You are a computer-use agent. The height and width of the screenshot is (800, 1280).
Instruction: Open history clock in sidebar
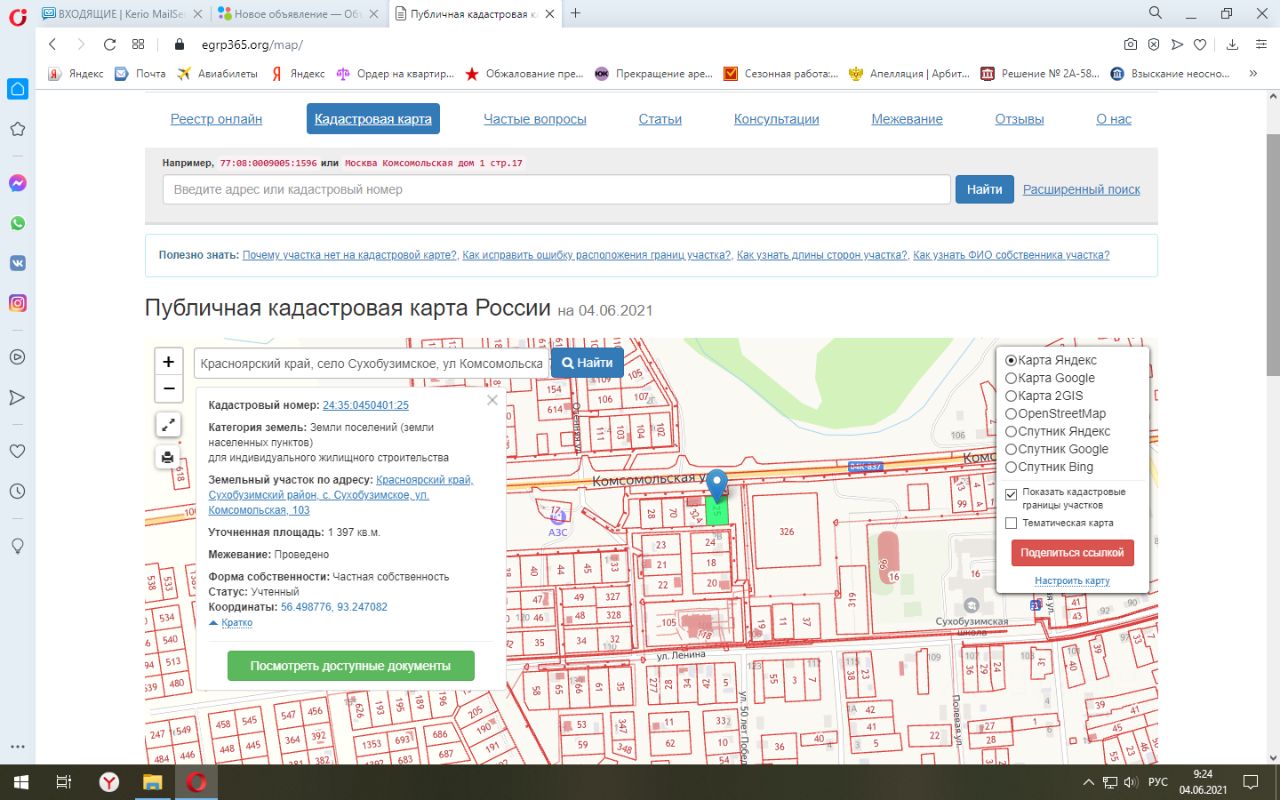(x=17, y=491)
